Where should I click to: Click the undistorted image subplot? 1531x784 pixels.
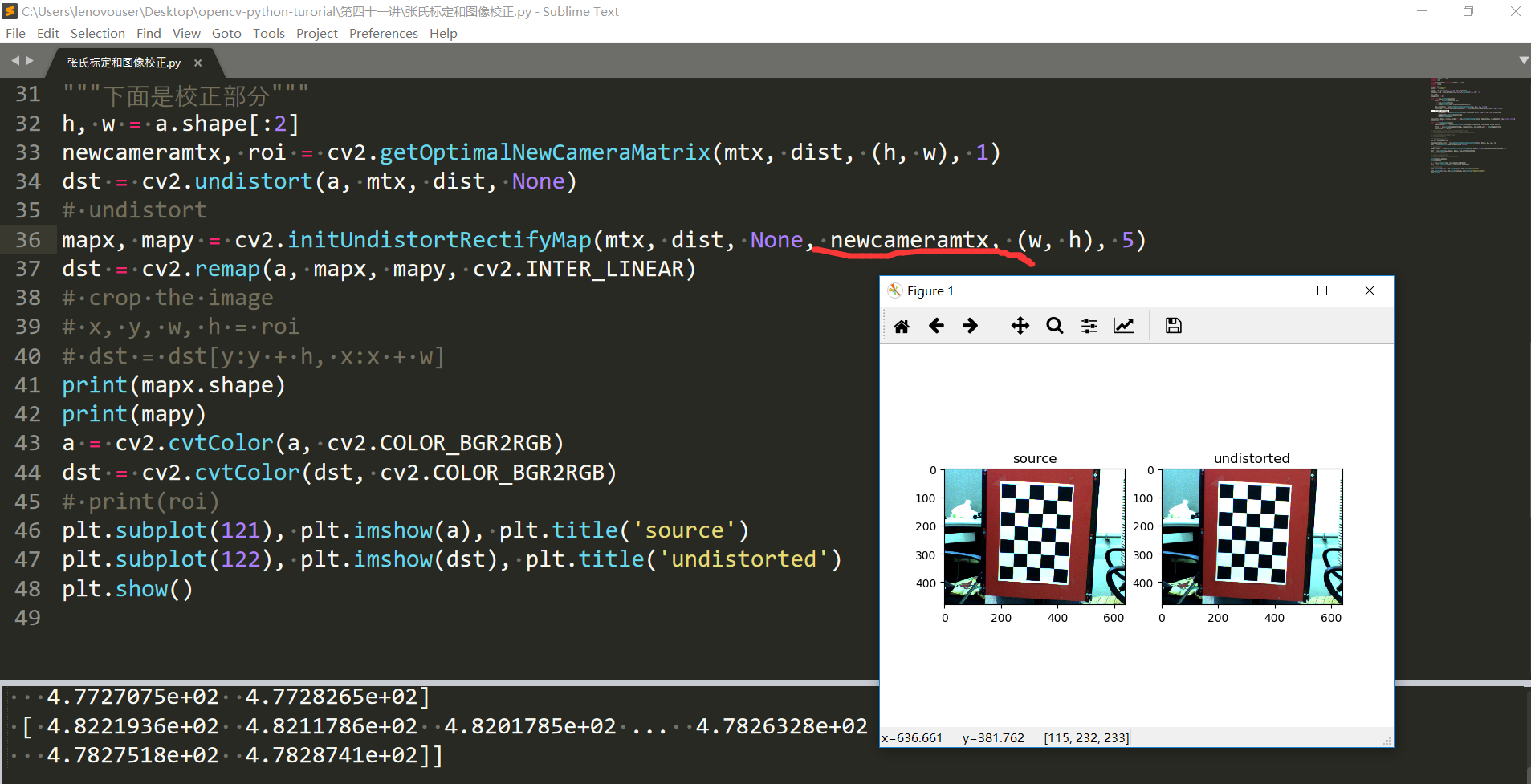(x=1252, y=537)
